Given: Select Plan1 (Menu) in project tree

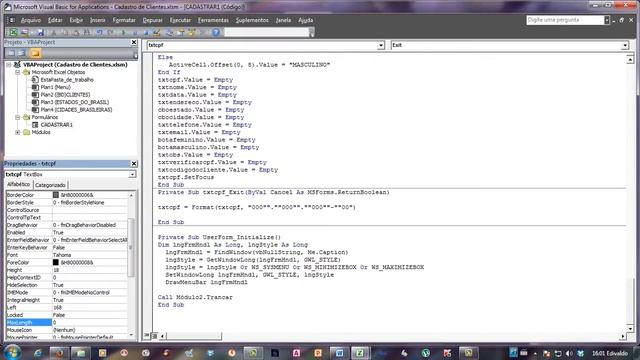Looking at the screenshot, I should 56,87.
